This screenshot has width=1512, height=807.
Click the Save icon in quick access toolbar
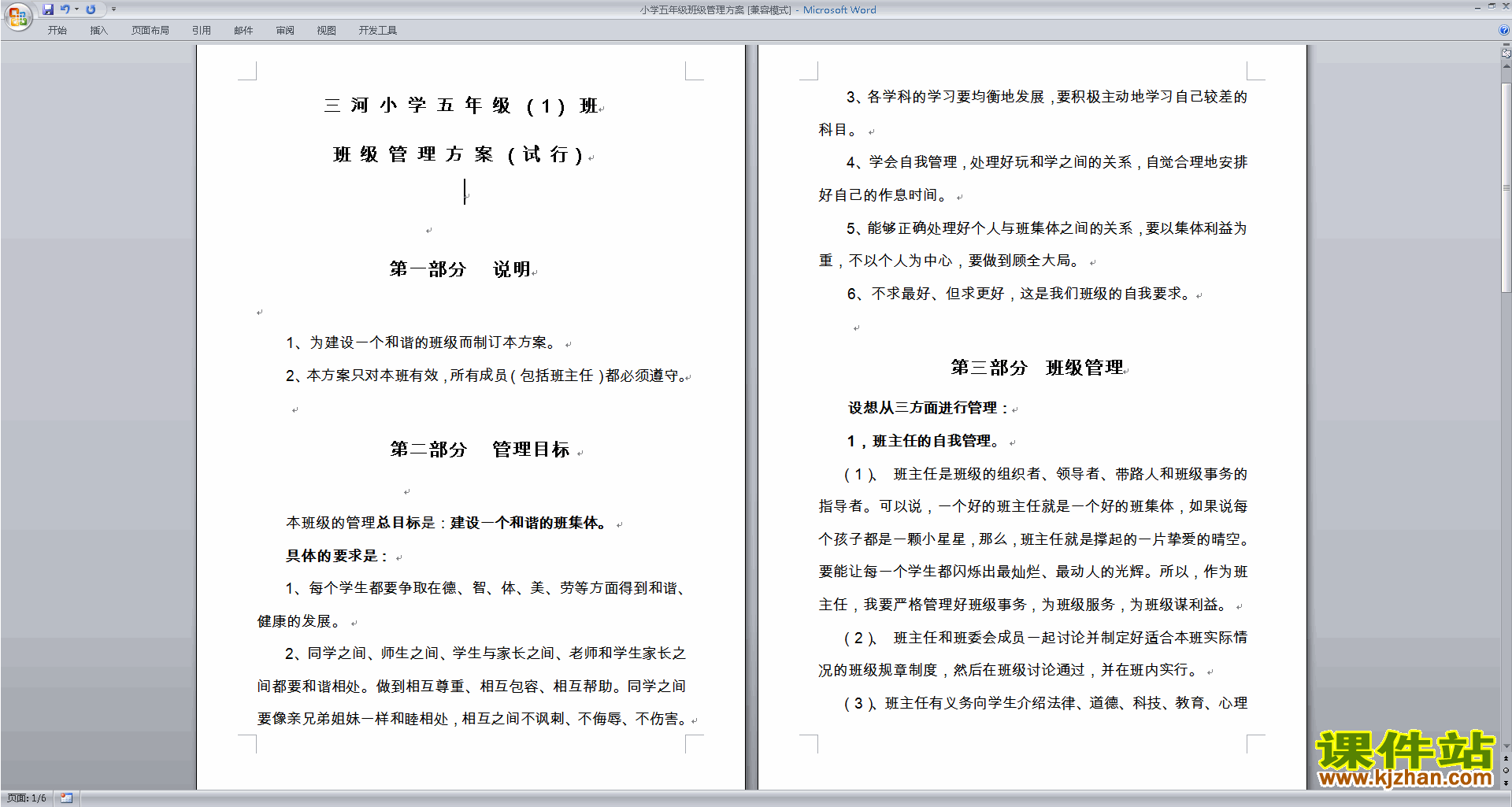pos(48,9)
